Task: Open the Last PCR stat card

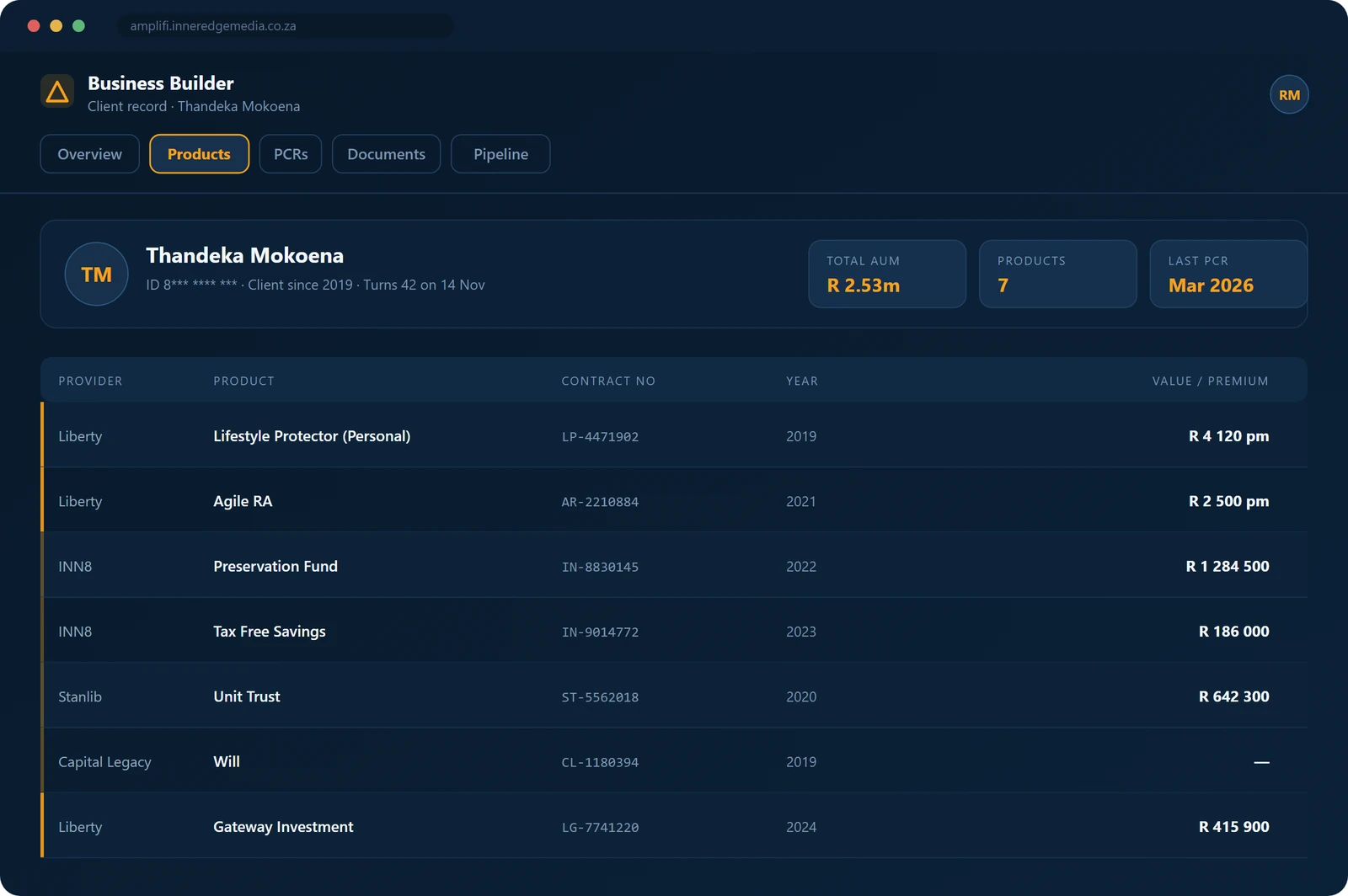Action: click(x=1228, y=274)
